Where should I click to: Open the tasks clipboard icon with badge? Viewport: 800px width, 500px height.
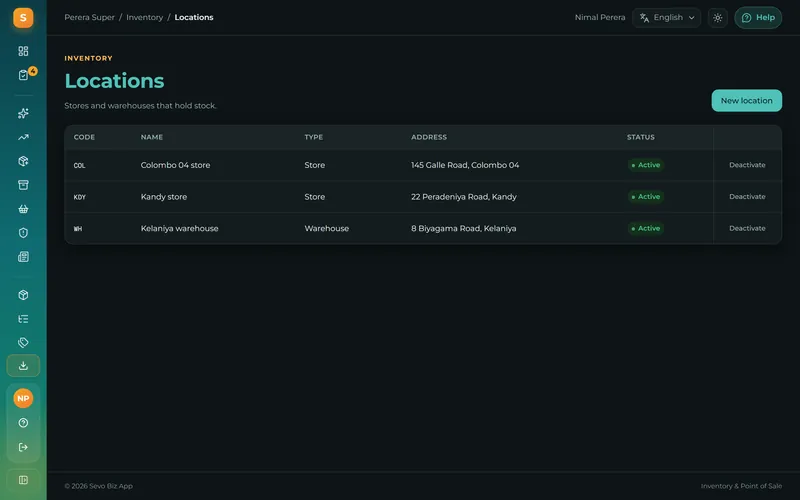point(23,75)
